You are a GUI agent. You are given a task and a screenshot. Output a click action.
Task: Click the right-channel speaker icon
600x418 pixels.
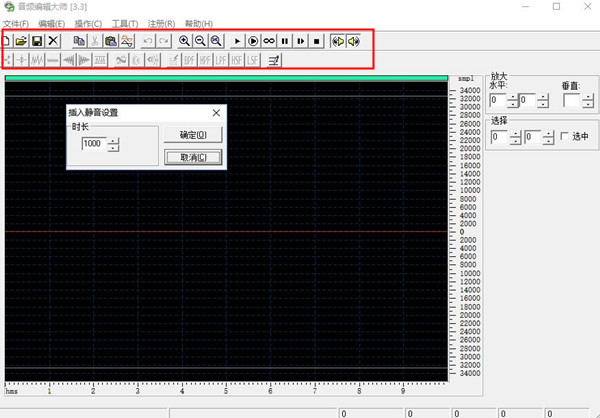pos(354,41)
